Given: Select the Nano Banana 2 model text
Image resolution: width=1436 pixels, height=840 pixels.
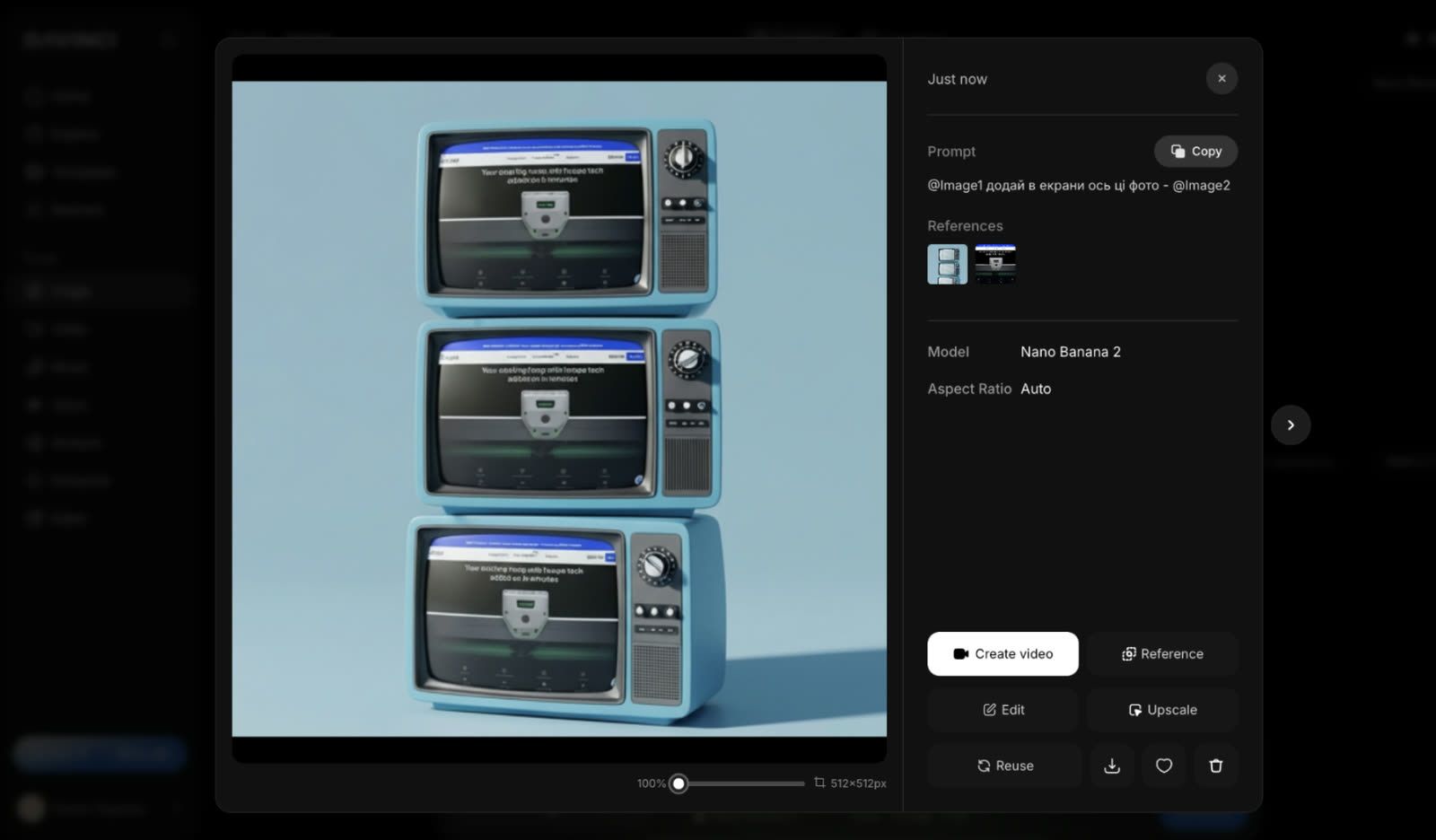Looking at the screenshot, I should [1071, 352].
